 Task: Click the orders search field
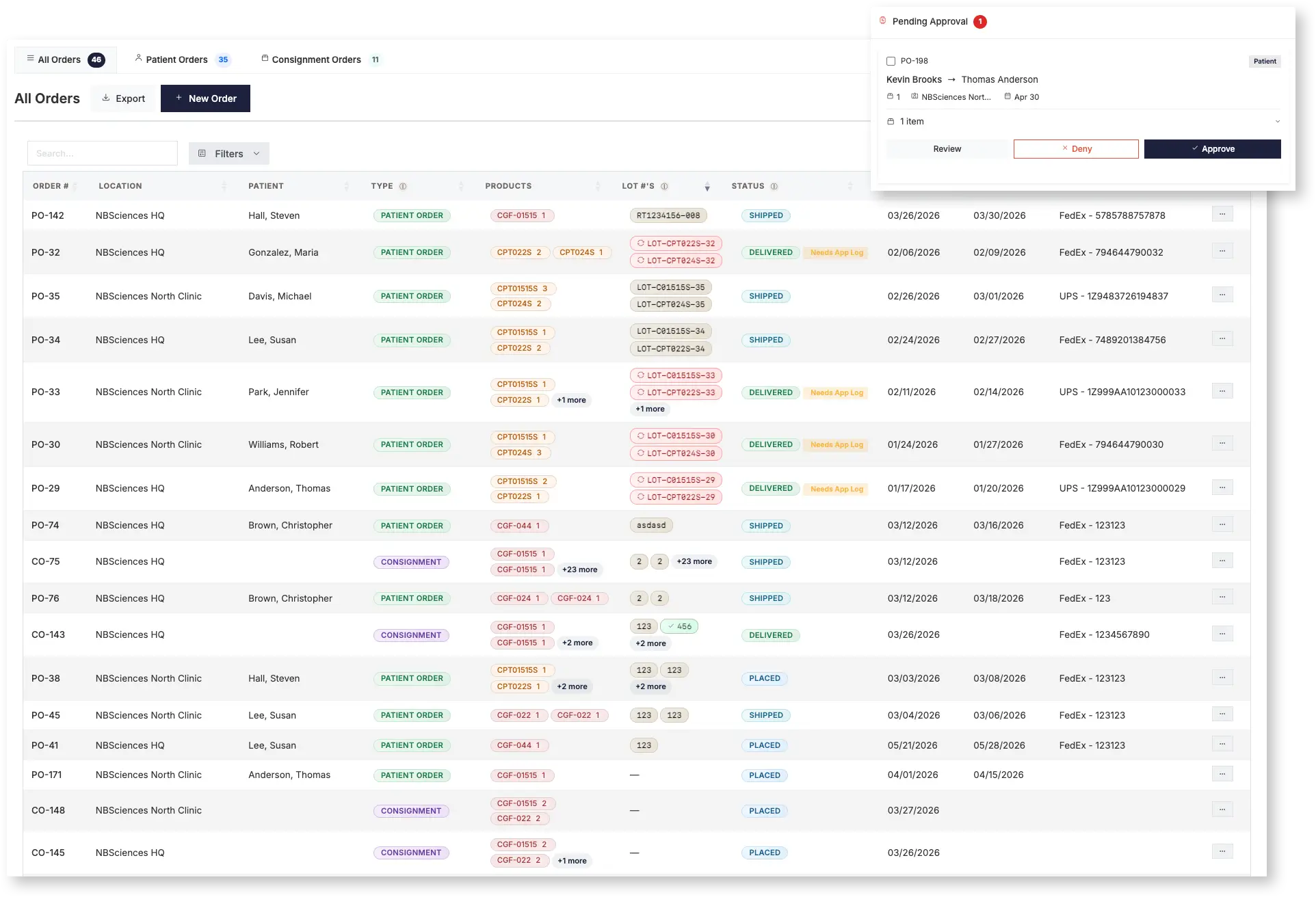(x=103, y=153)
